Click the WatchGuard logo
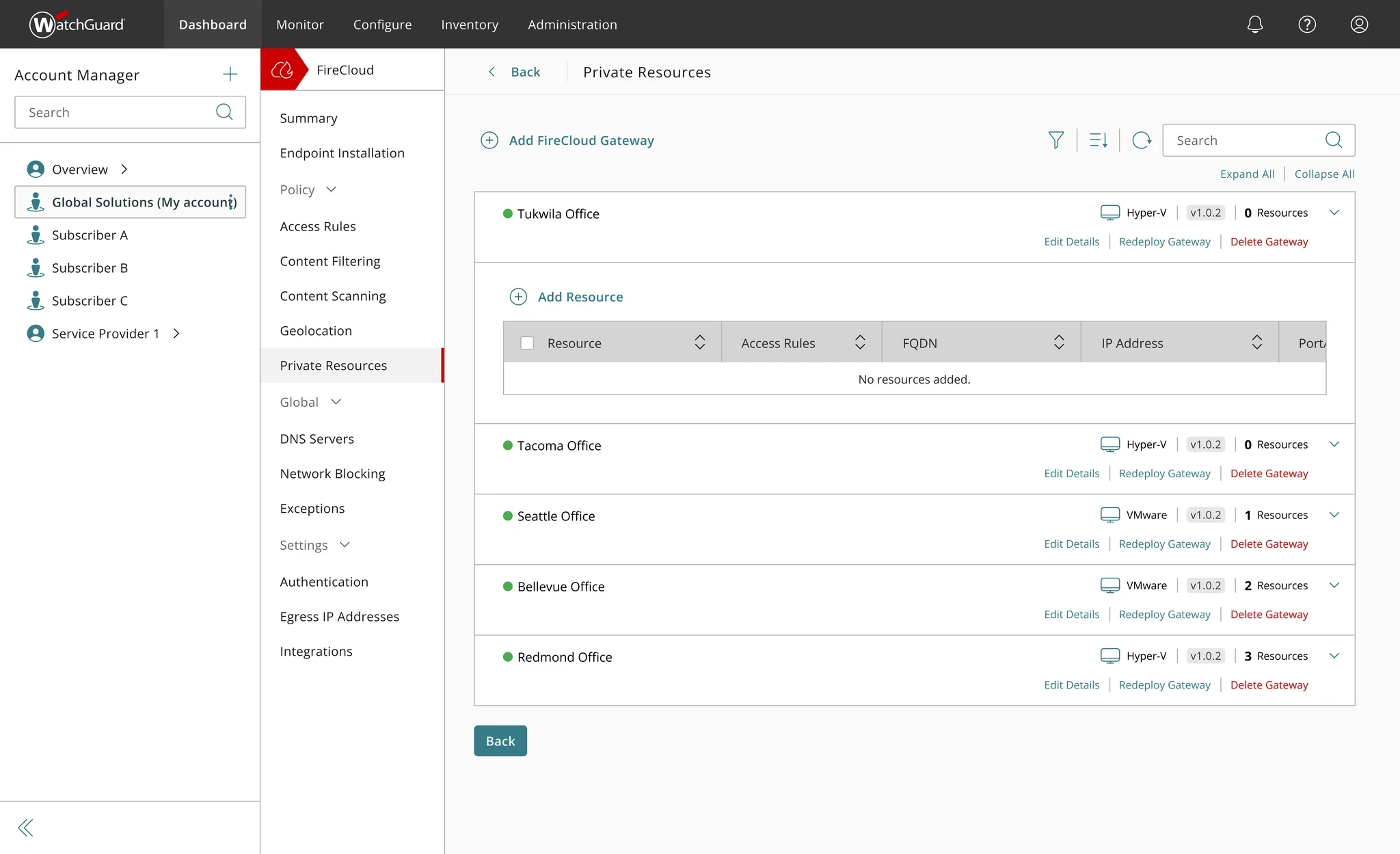This screenshot has width=1400, height=854. [x=77, y=24]
